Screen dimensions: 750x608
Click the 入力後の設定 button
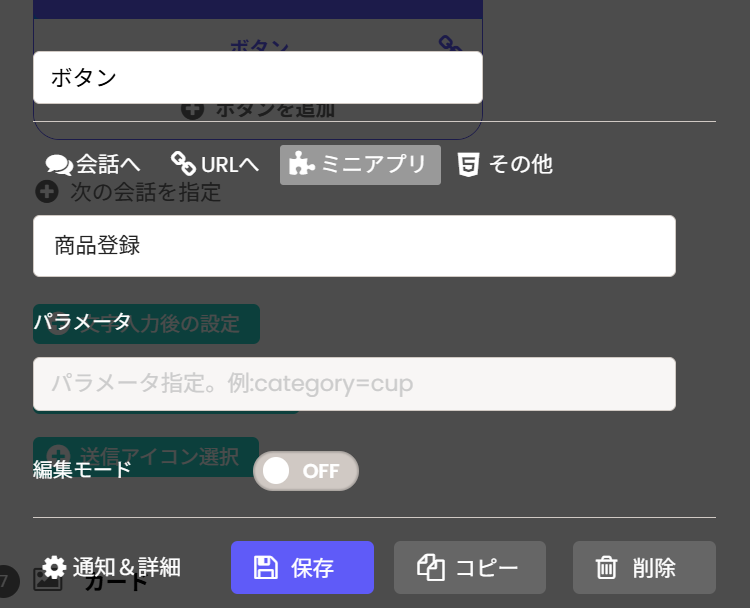(146, 324)
